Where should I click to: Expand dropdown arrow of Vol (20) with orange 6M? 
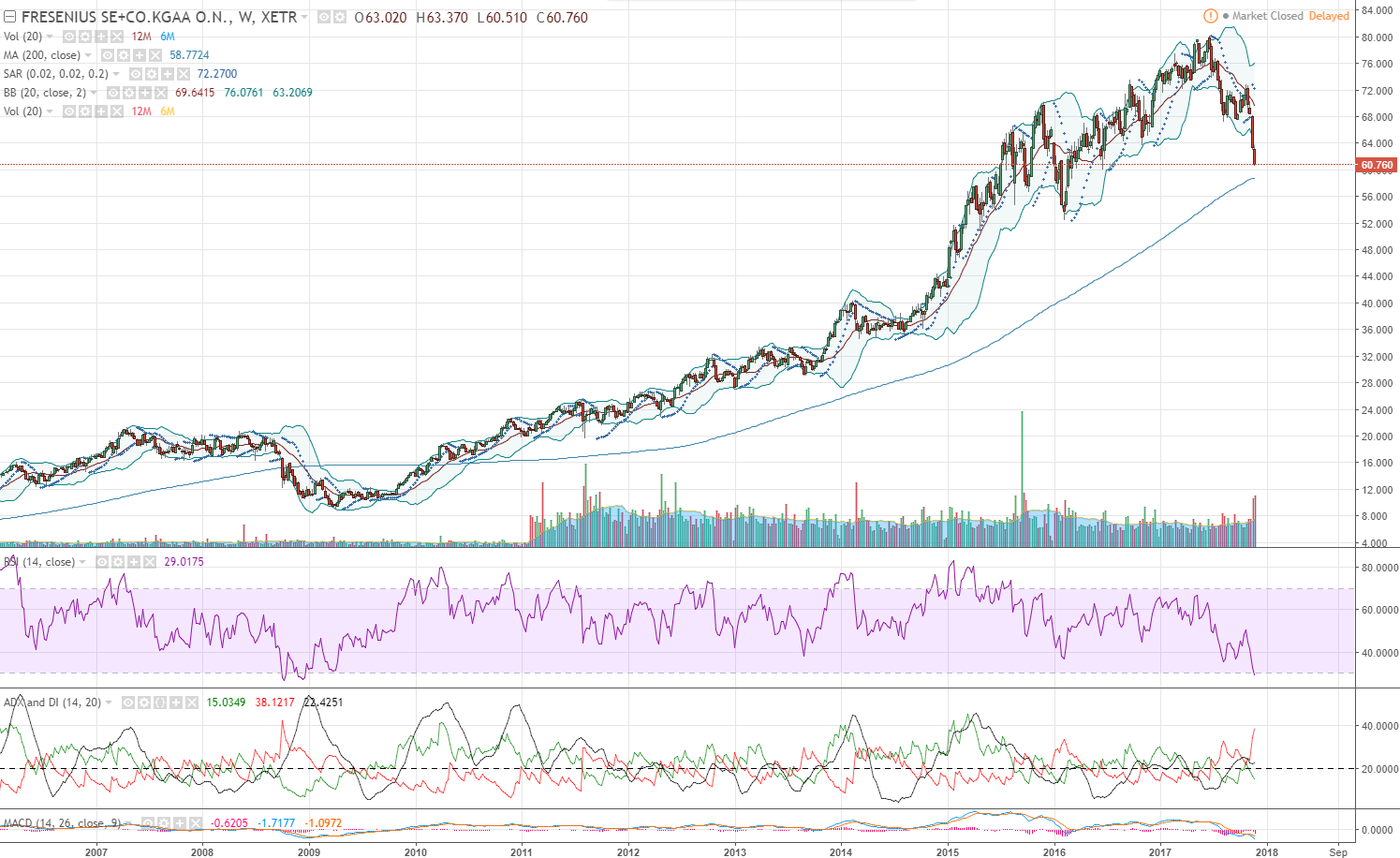pos(51,111)
